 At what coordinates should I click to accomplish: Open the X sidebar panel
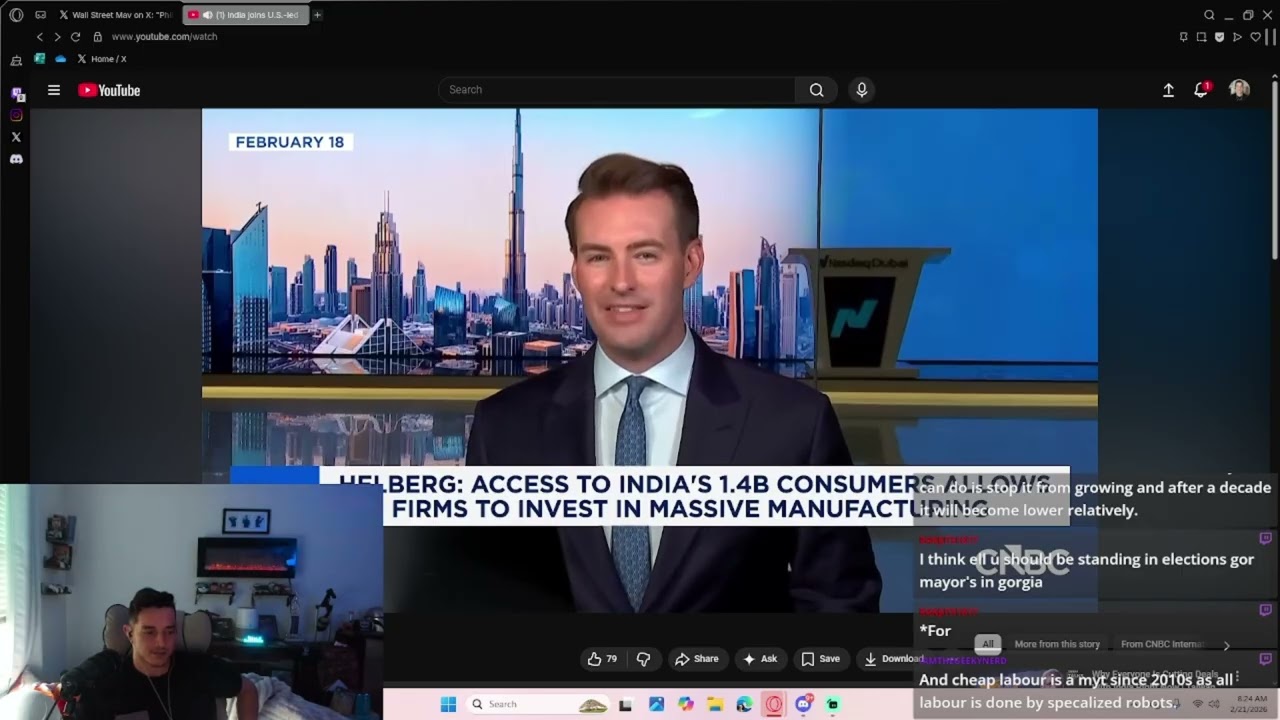(x=16, y=137)
